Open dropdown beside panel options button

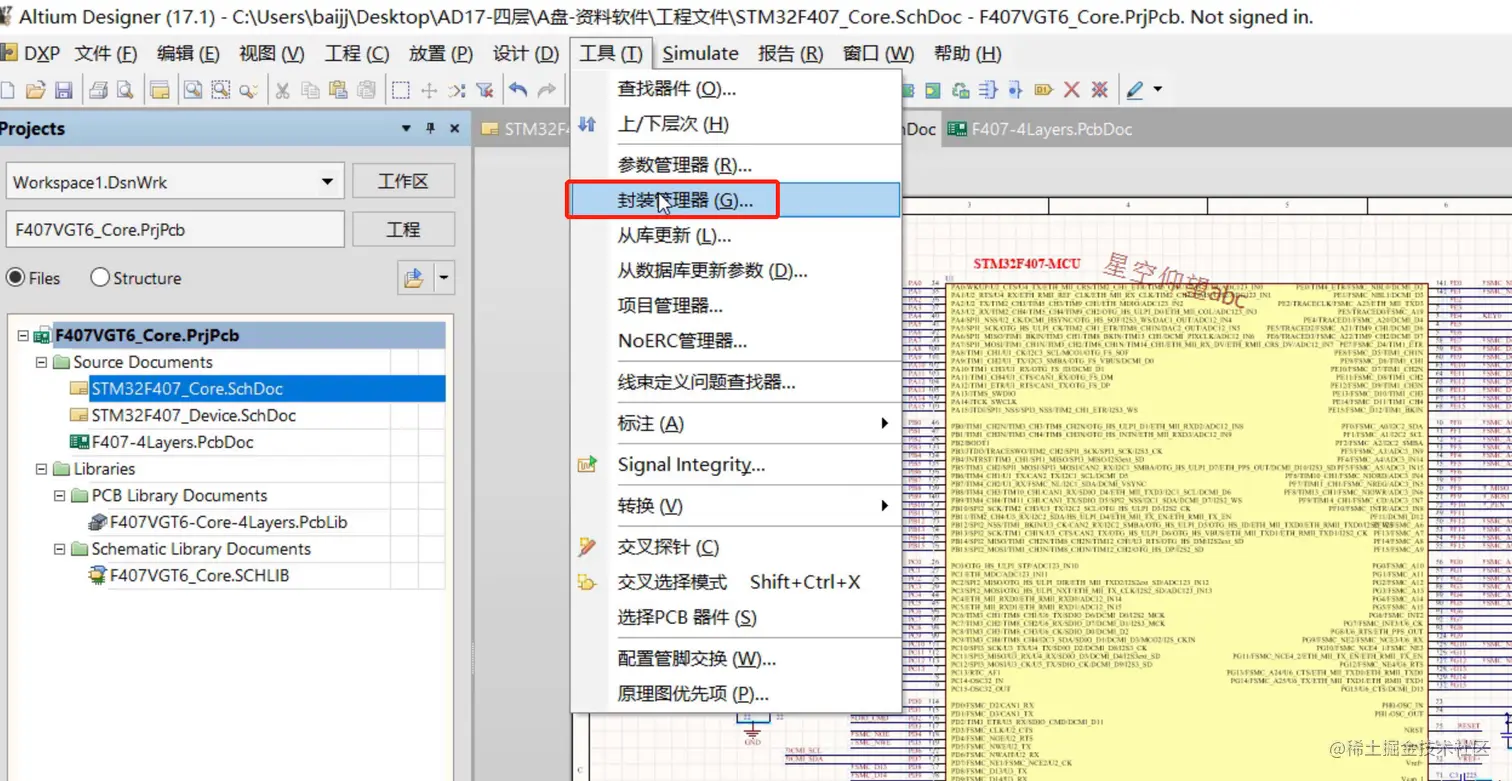click(x=443, y=278)
